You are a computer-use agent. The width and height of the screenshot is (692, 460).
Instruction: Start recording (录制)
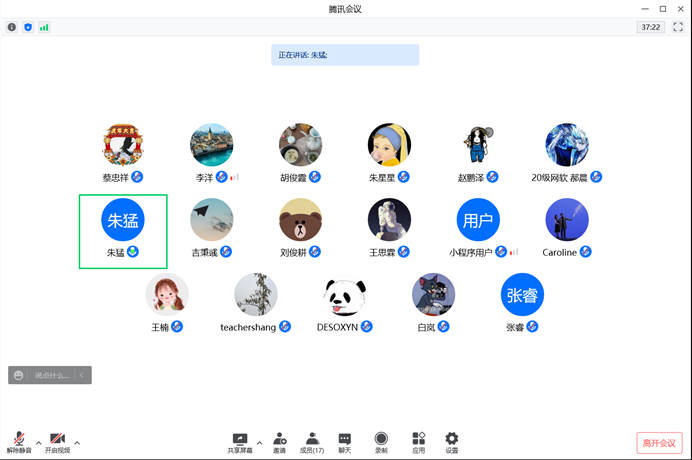381,439
